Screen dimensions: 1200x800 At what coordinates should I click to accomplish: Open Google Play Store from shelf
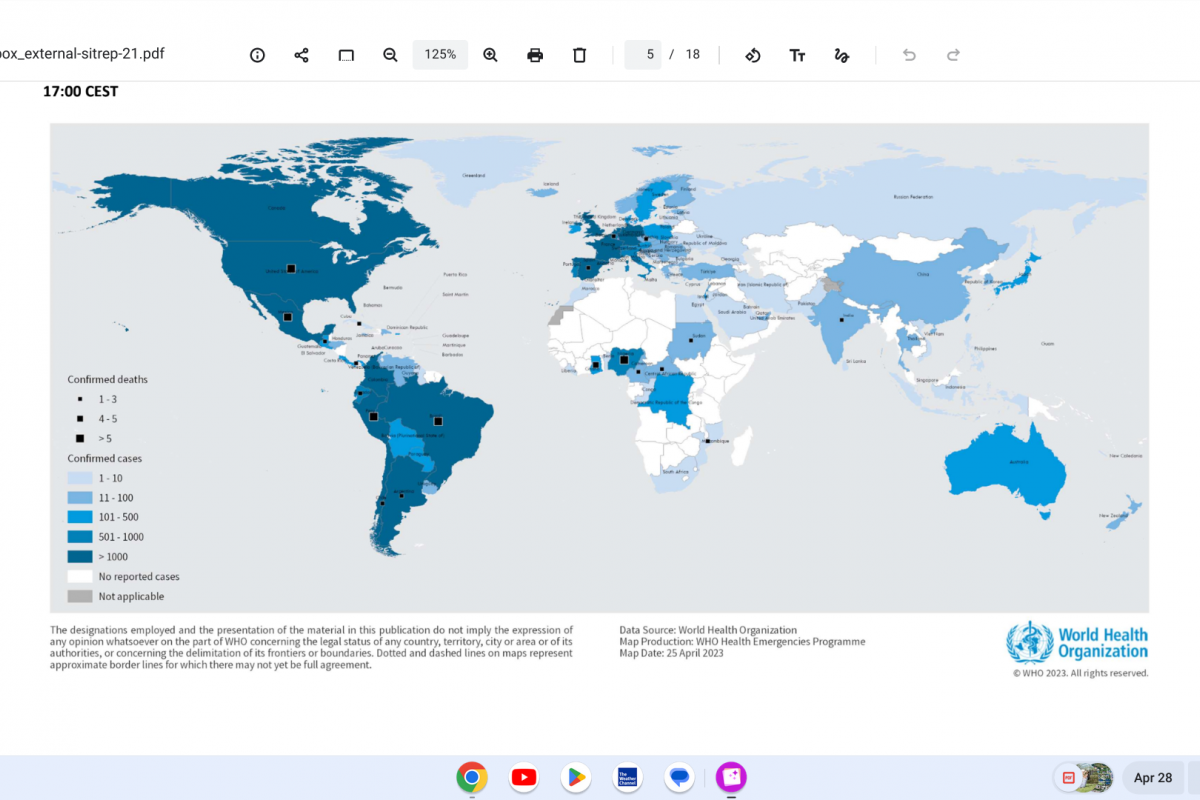(576, 777)
